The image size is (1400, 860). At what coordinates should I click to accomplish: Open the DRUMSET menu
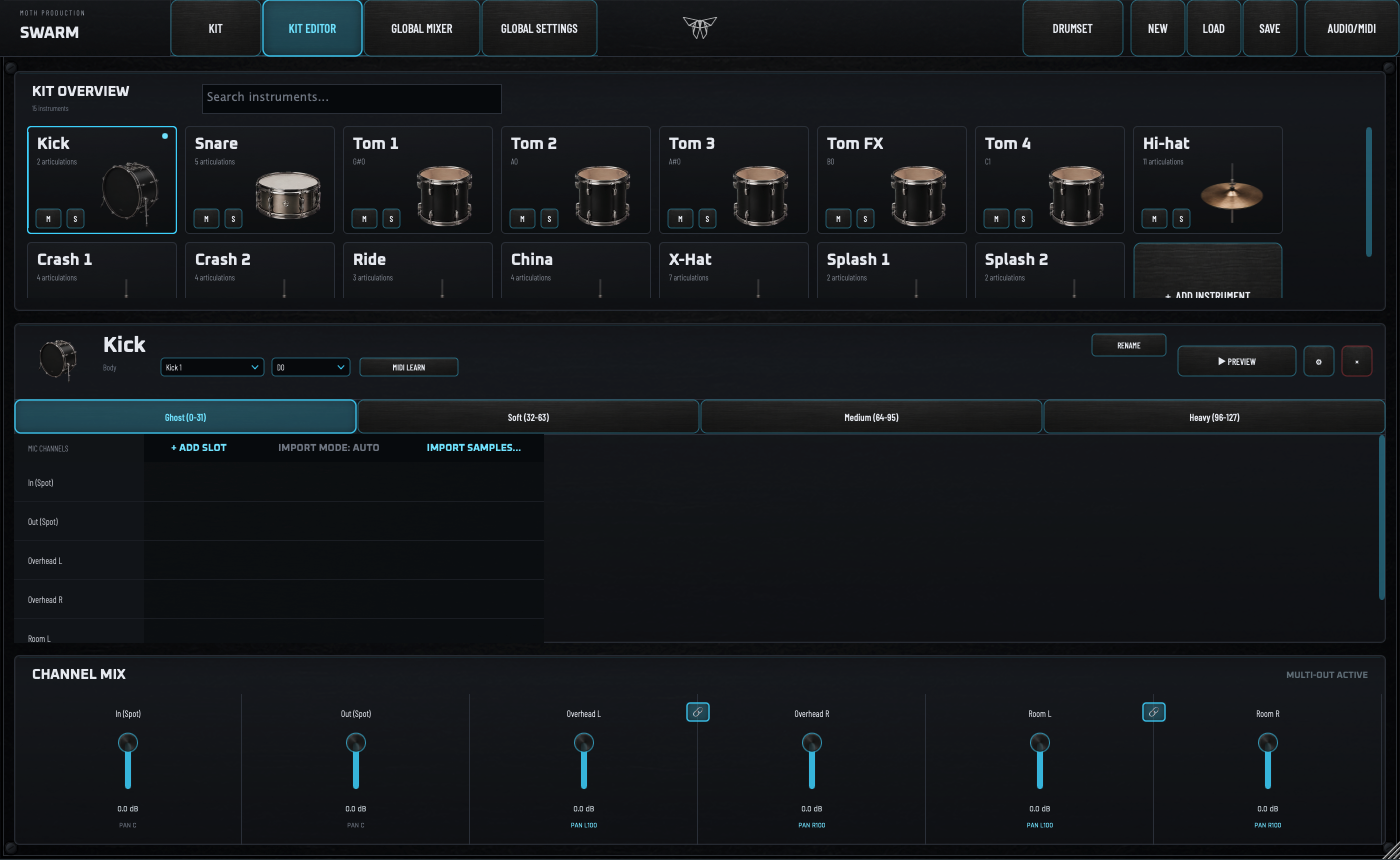(x=1072, y=28)
